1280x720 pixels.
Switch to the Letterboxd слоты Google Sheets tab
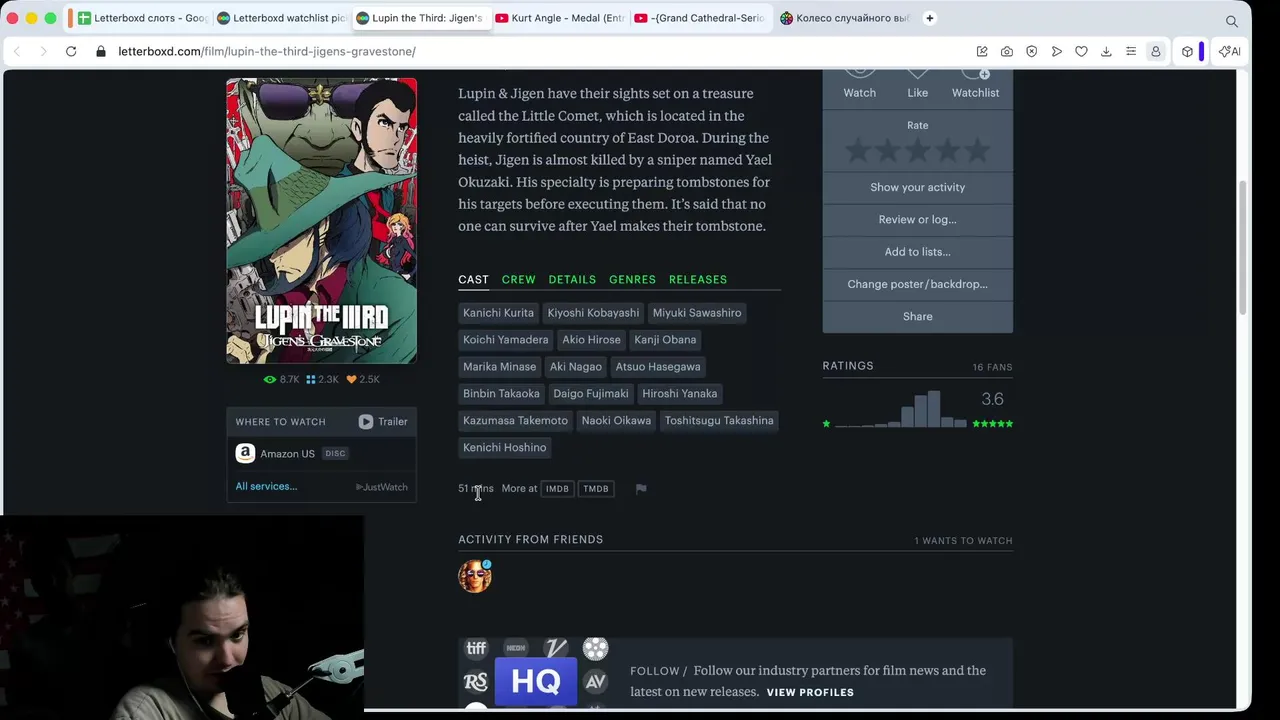point(142,18)
